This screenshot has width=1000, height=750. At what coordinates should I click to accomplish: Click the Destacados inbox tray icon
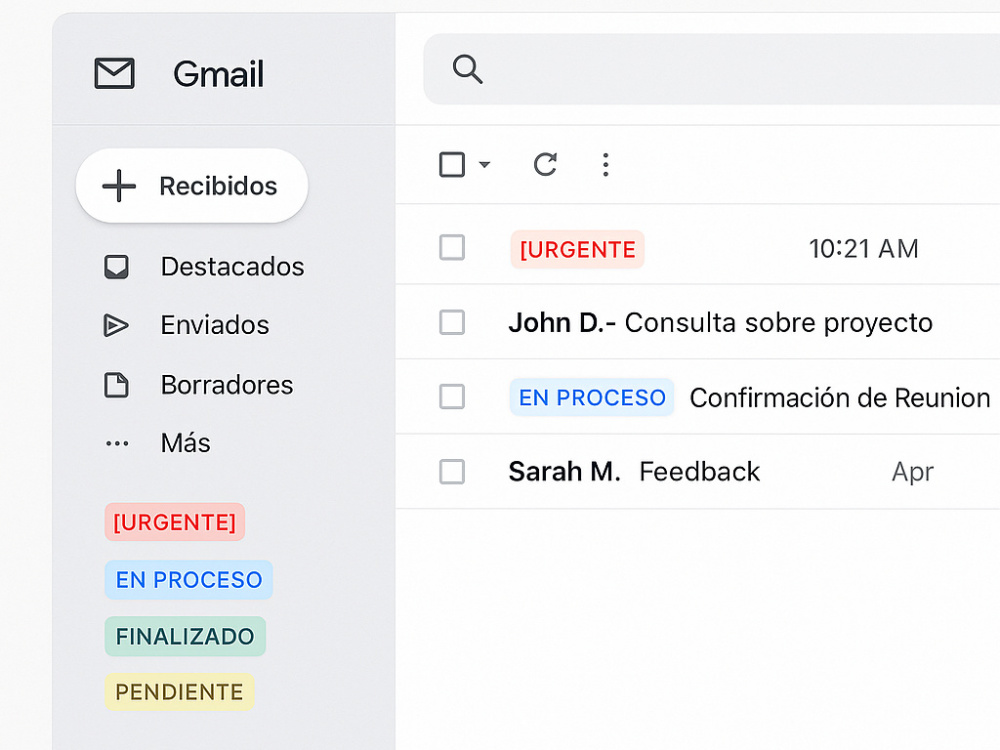coord(116,267)
